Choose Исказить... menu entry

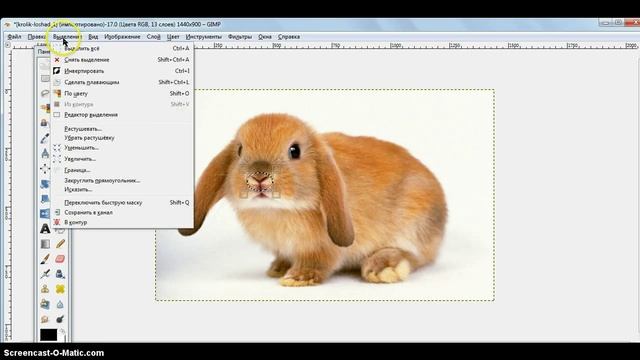tap(122, 189)
